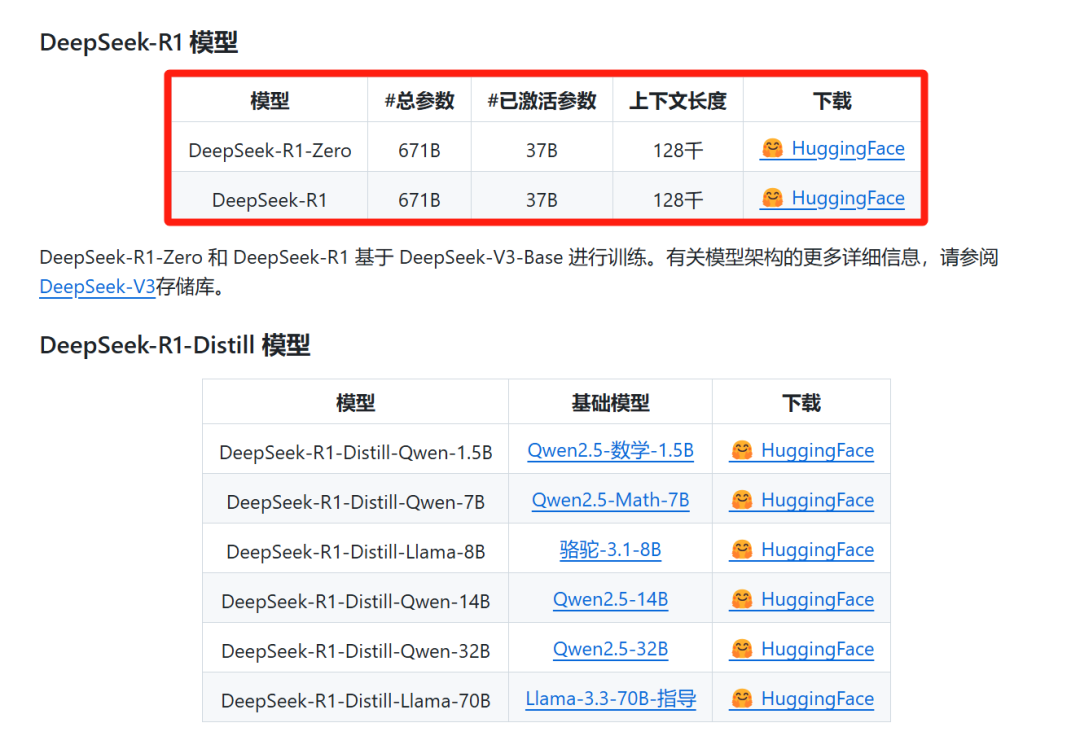Click the HuggingFace emoji for DeepSeek-R1-Distill-Qwen-7B
The width and height of the screenshot is (1080, 736).
(742, 500)
